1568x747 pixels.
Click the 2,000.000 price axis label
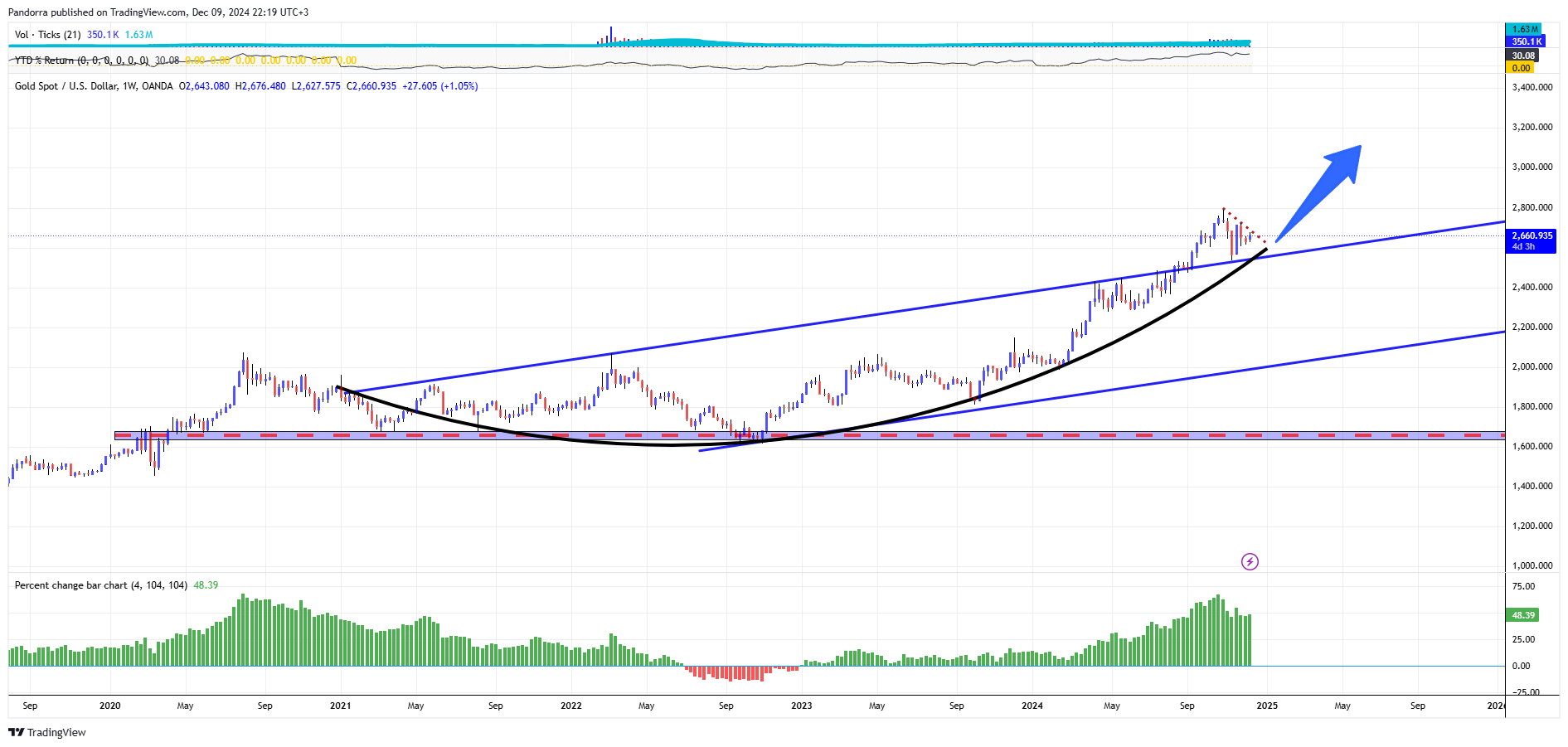(1532, 367)
